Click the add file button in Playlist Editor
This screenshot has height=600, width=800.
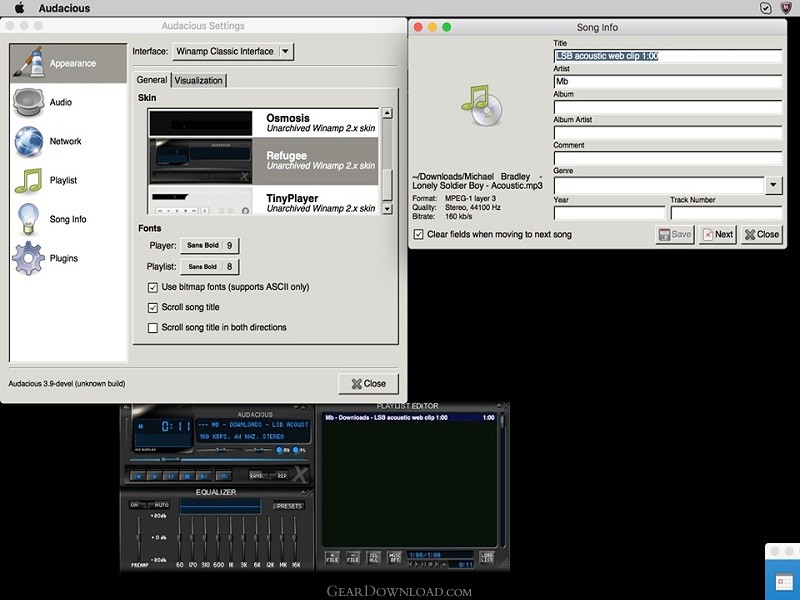tap(332, 558)
